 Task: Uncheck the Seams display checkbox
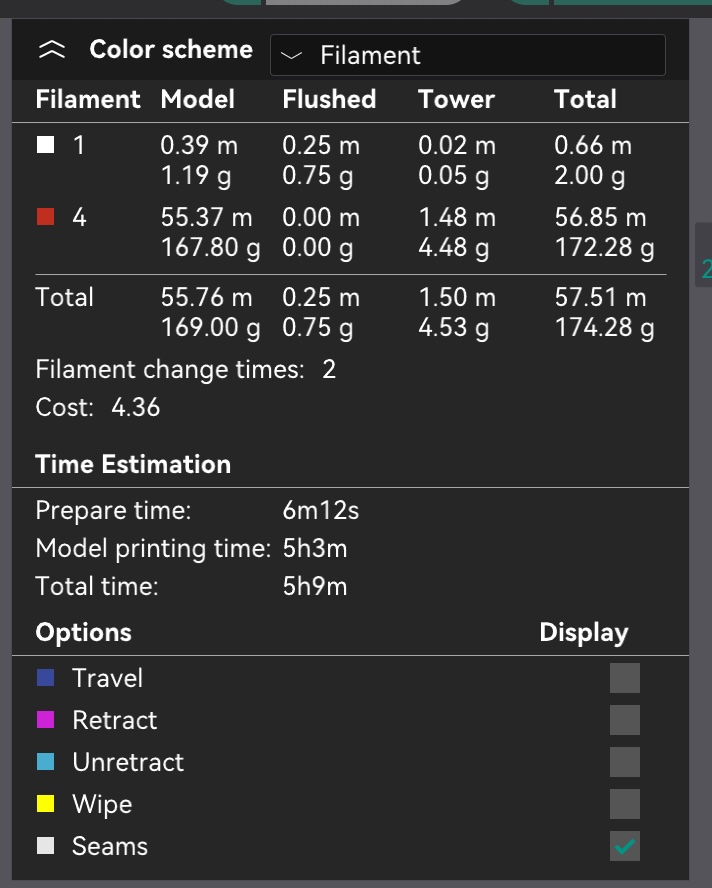click(x=625, y=846)
